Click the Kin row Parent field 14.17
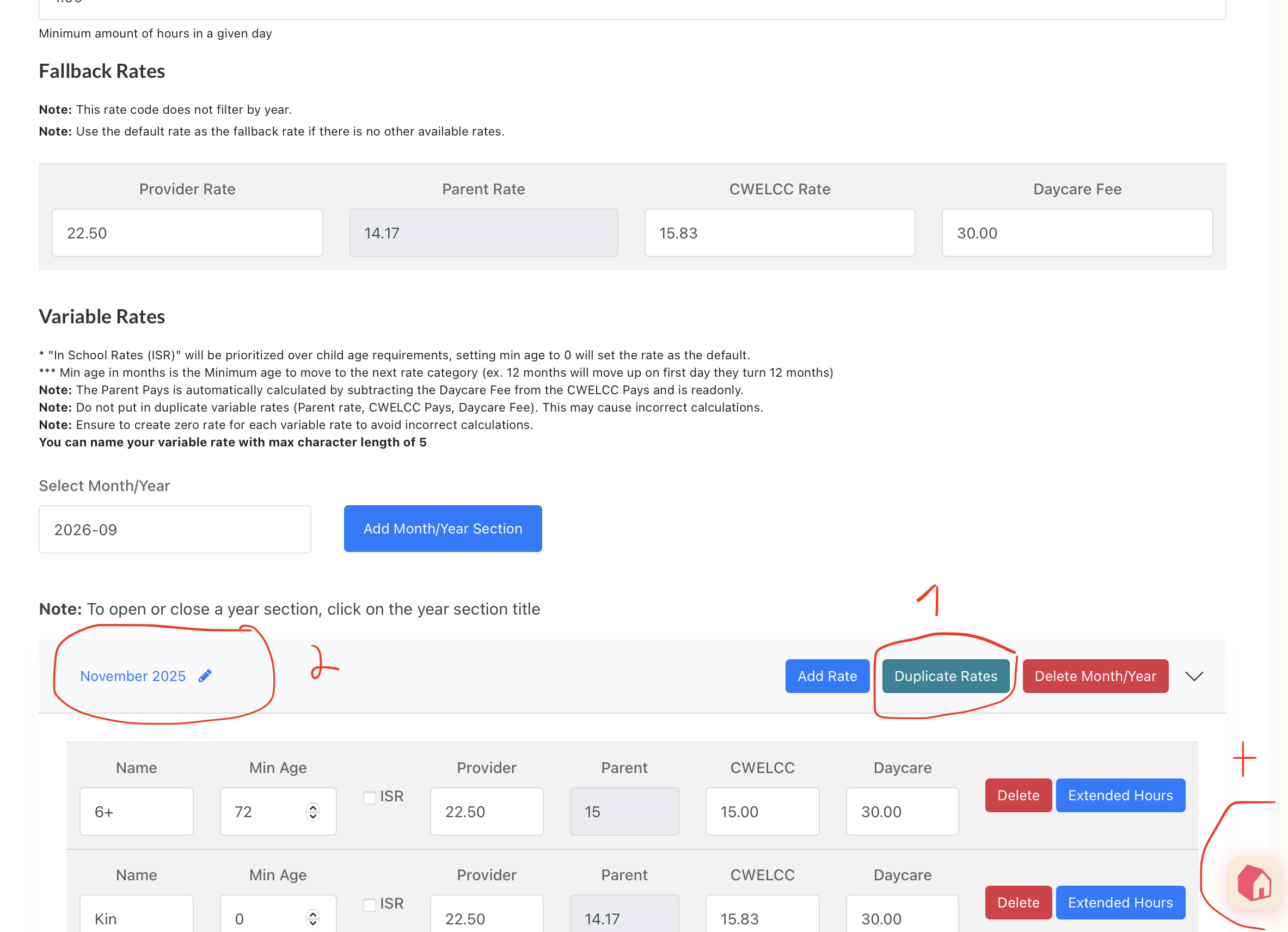This screenshot has width=1288, height=932. click(x=624, y=915)
